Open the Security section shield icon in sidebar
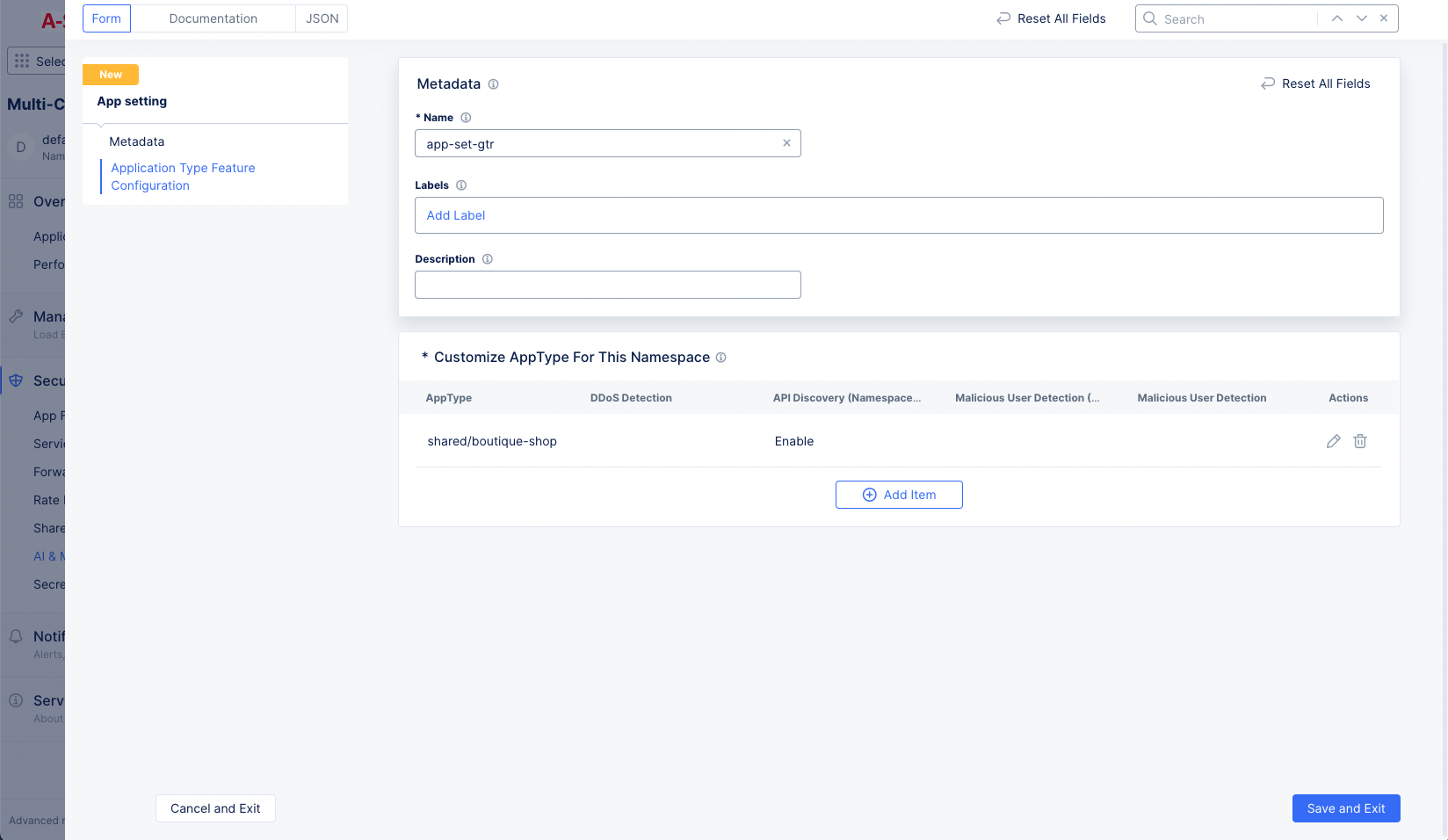This screenshot has height=840, width=1448. pyautogui.click(x=16, y=380)
